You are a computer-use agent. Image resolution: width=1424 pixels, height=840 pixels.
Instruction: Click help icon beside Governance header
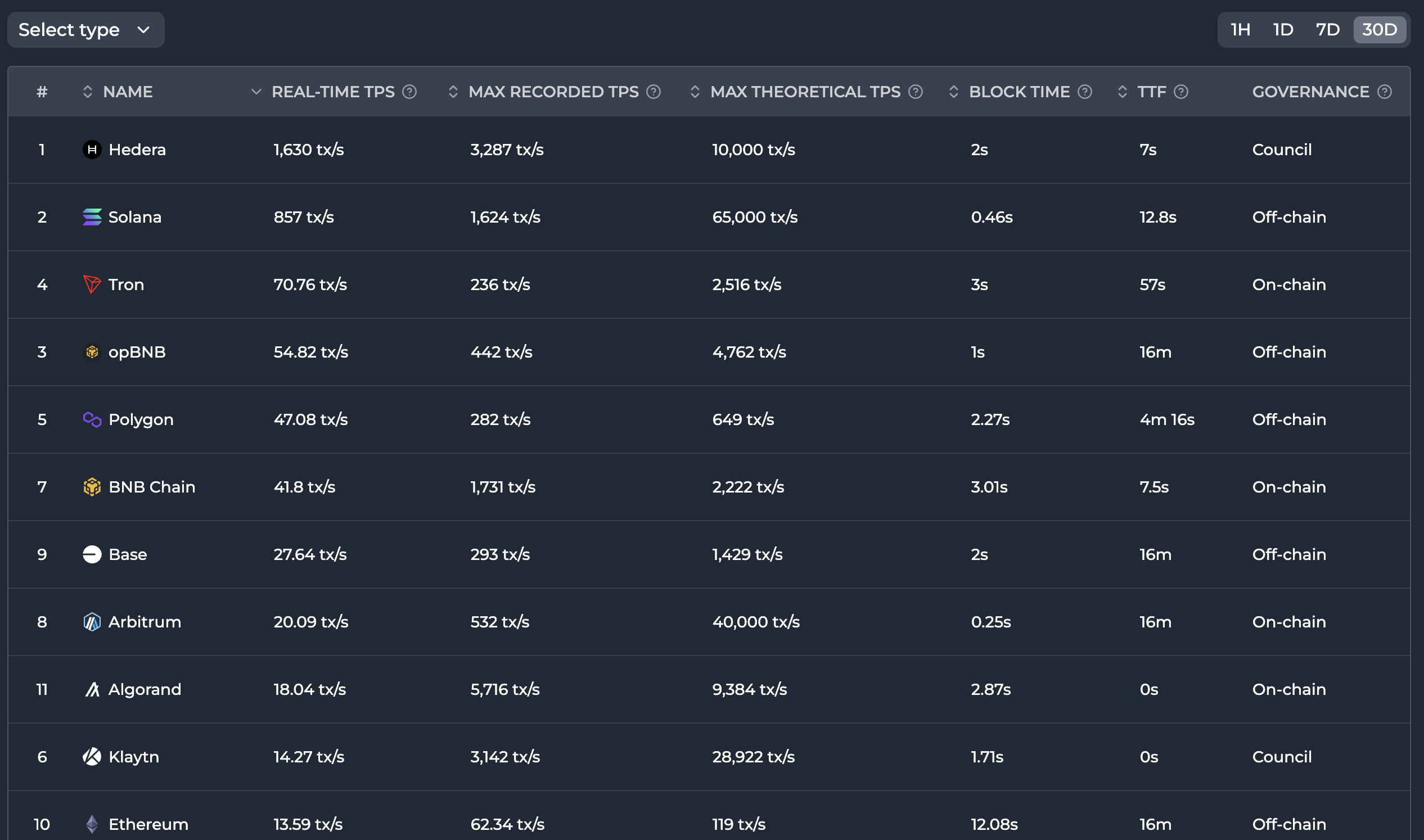click(x=1385, y=92)
